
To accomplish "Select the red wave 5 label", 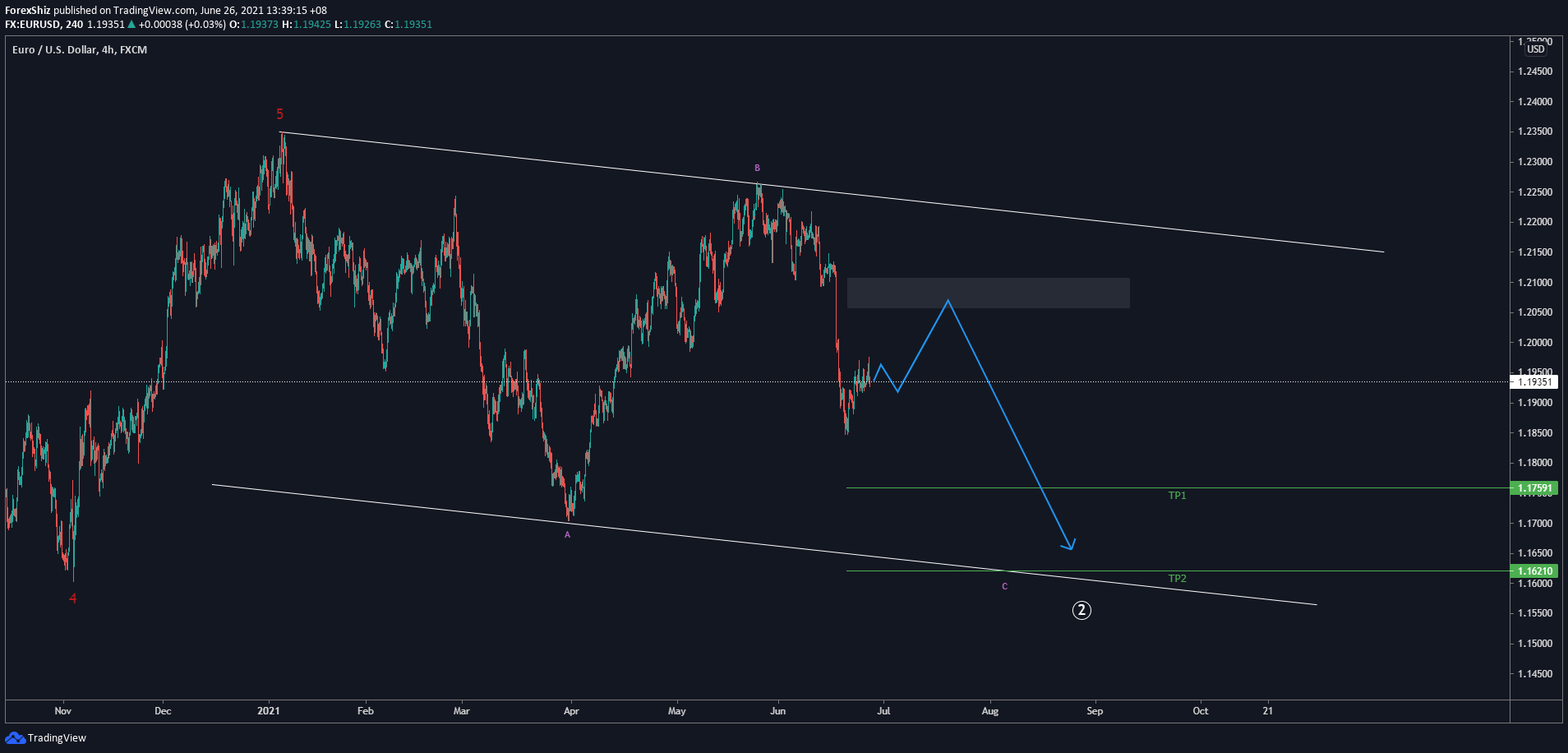I will coord(279,114).
